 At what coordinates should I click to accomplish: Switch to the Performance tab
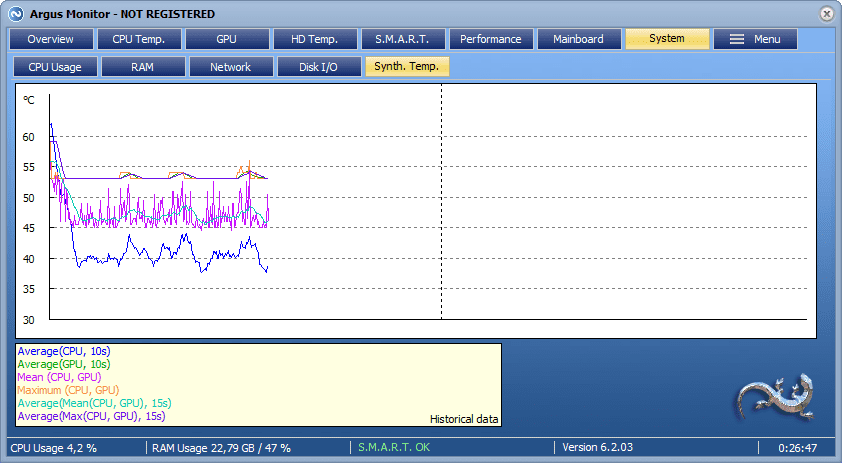(491, 39)
